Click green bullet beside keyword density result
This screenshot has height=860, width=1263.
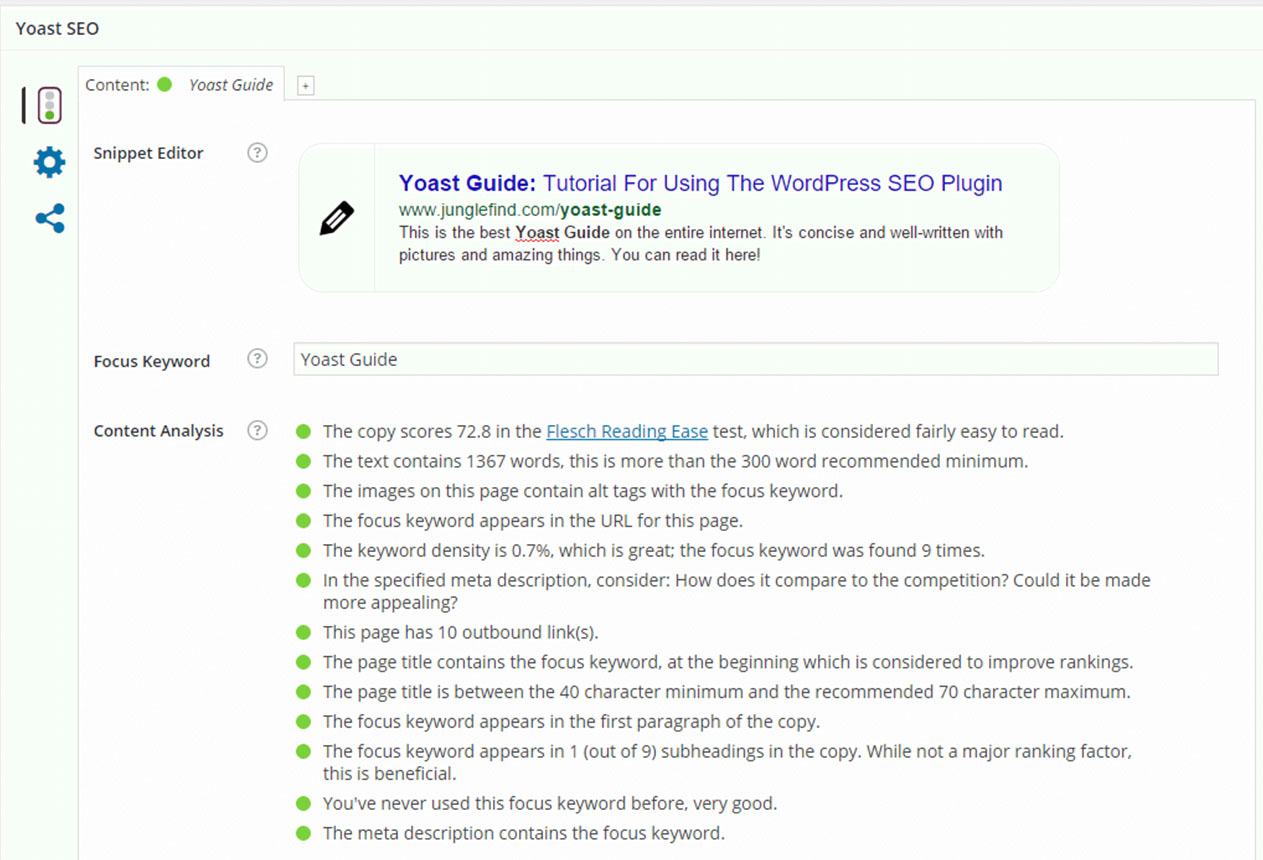pos(304,550)
